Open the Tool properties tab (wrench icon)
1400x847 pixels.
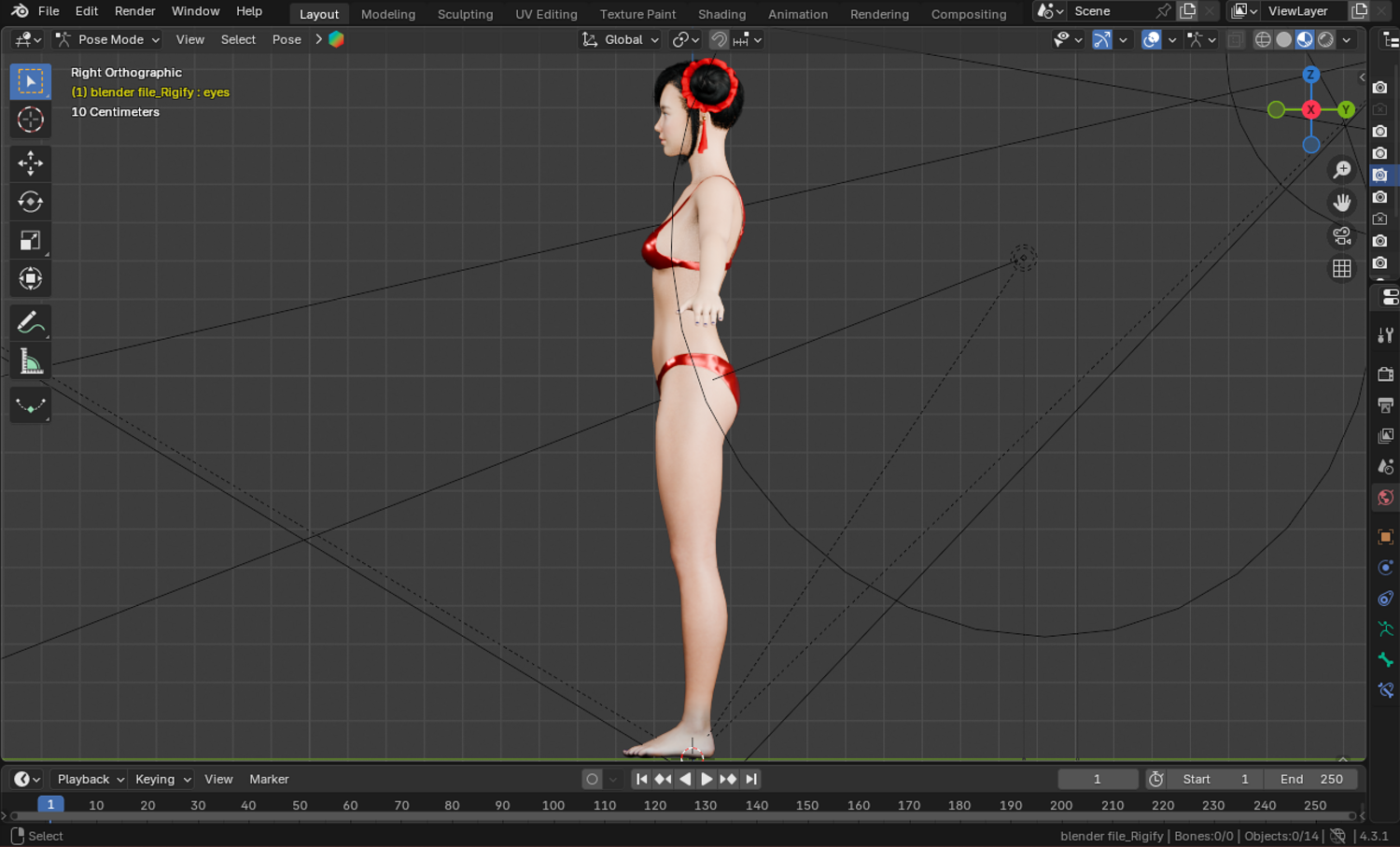tap(1385, 335)
